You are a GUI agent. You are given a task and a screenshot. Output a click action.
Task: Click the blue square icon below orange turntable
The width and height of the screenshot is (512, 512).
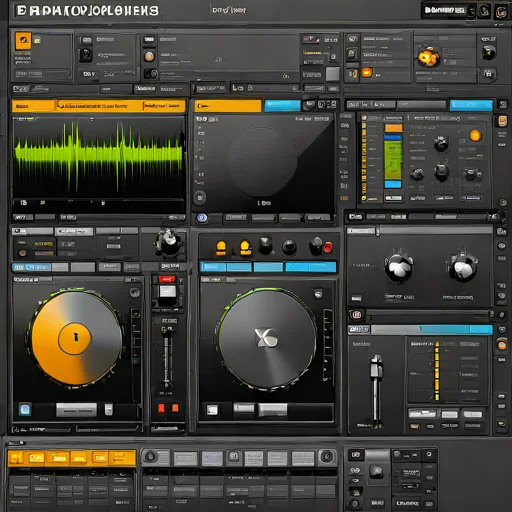(25, 409)
